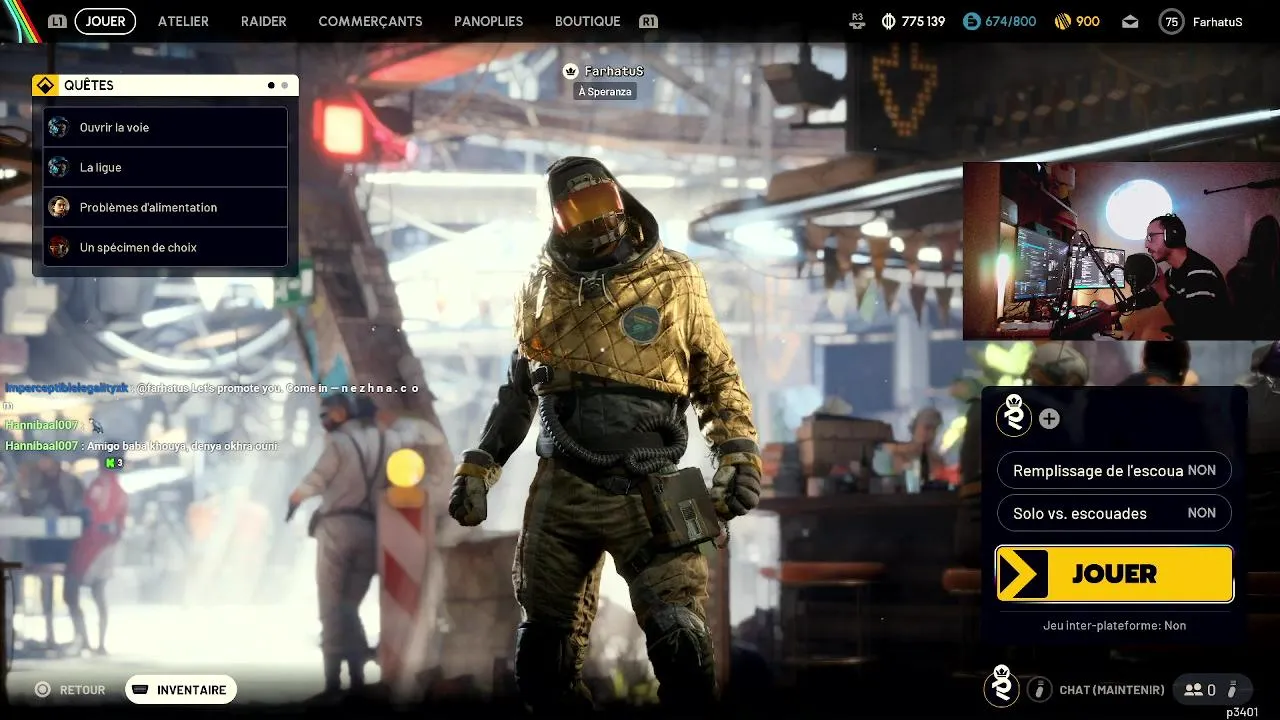Click the Hannibaal007 chat message Amigo baba

tap(142, 446)
